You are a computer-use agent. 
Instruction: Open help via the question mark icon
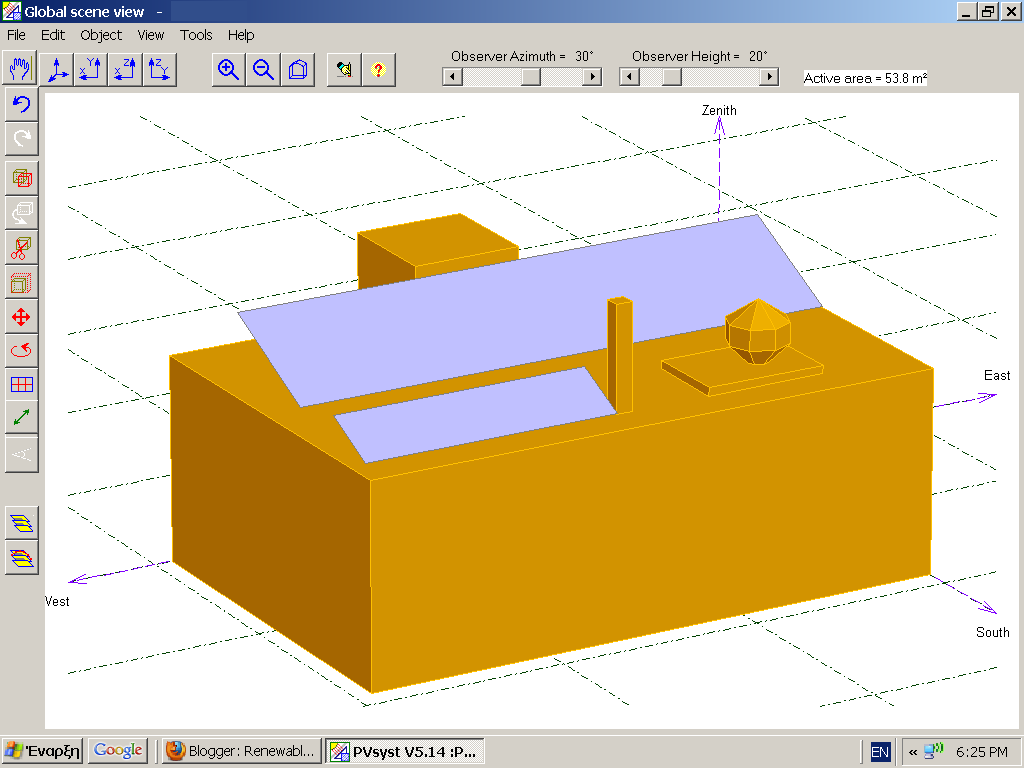pyautogui.click(x=378, y=70)
